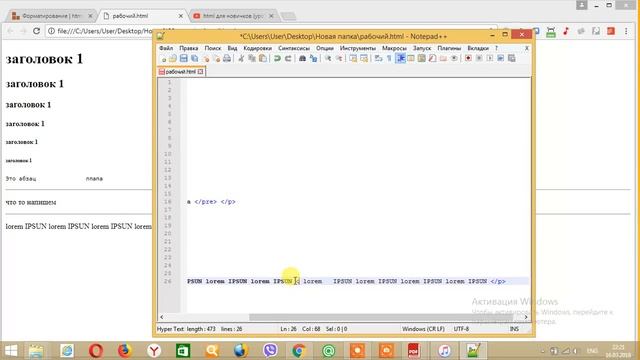Click the Save All toolbar icon
Screen dimensions: 640x360
tap(194, 58)
